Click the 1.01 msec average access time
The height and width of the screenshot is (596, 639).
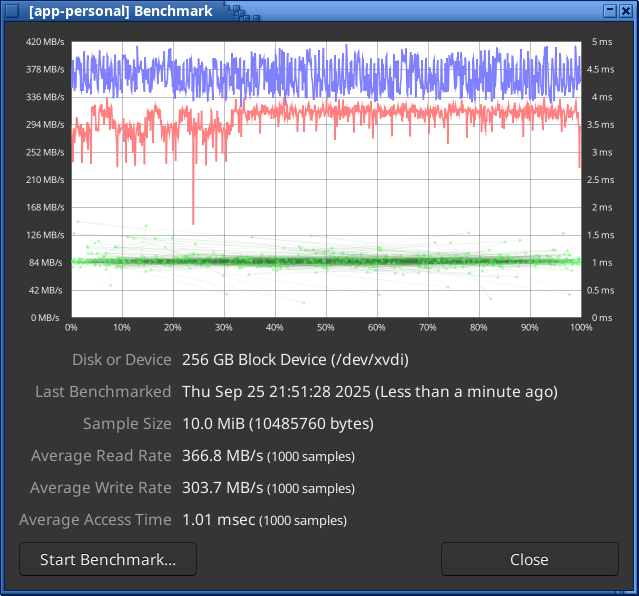coord(219,520)
